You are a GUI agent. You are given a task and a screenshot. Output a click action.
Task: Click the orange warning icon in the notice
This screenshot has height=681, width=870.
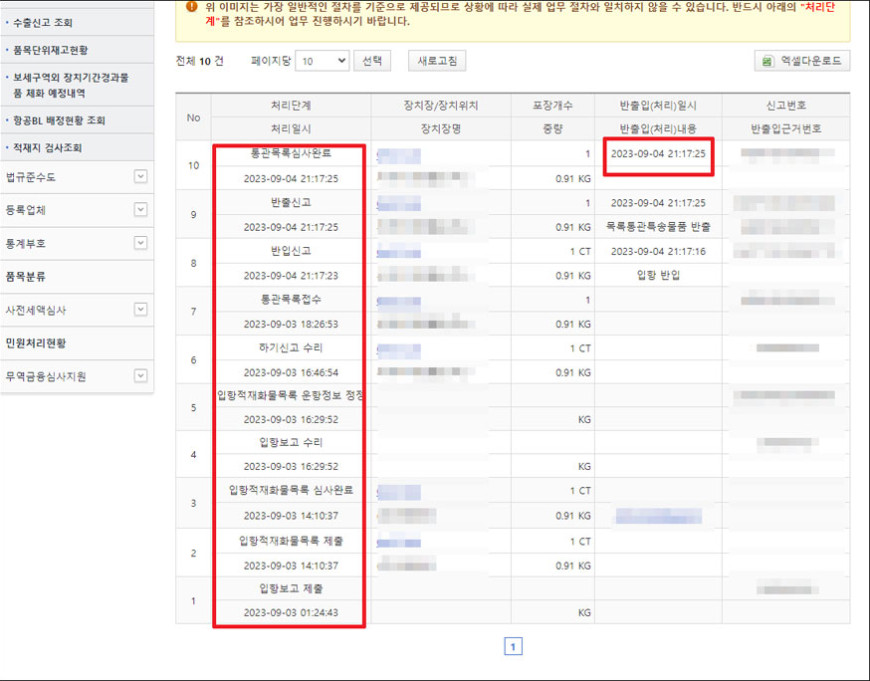[191, 5]
